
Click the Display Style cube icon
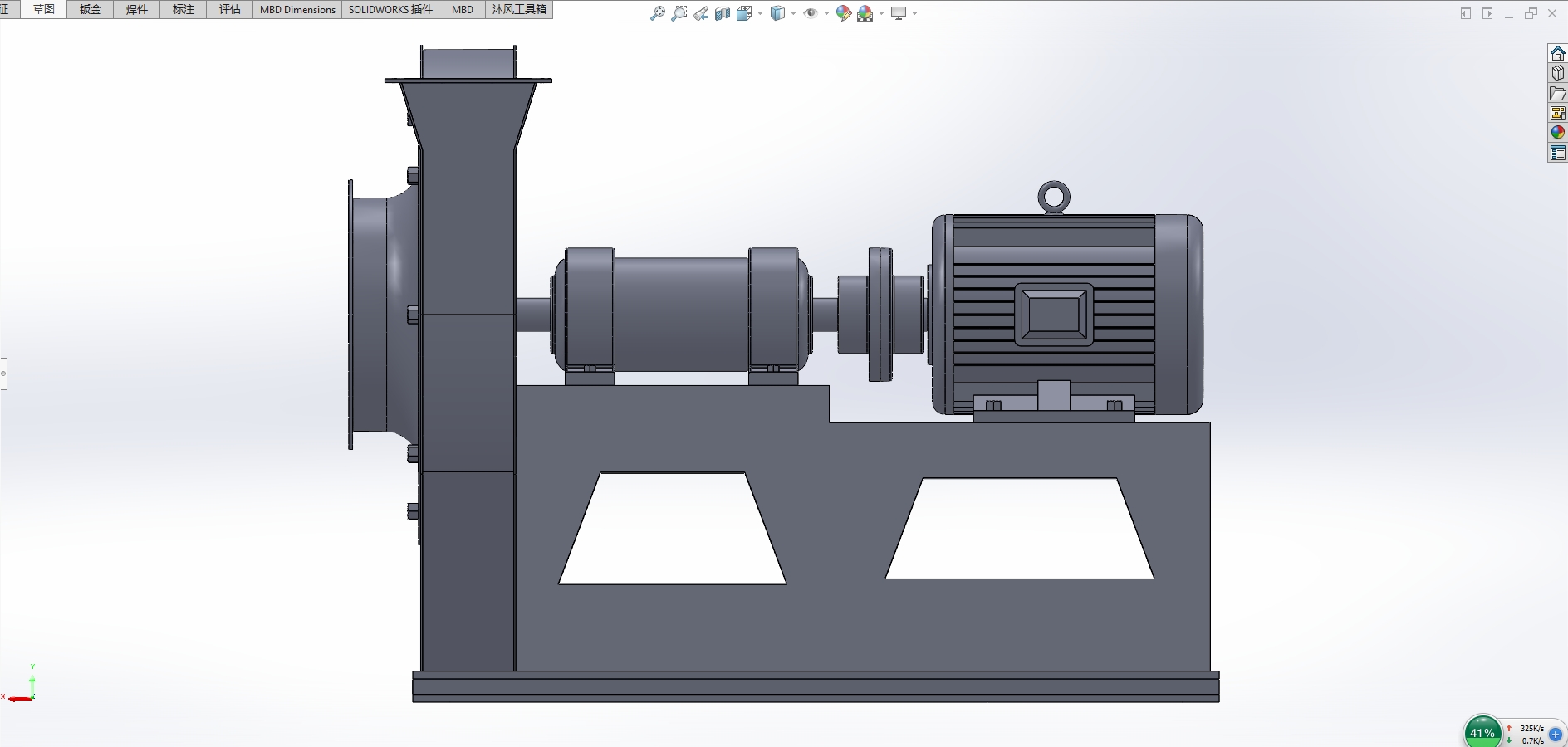tap(778, 13)
